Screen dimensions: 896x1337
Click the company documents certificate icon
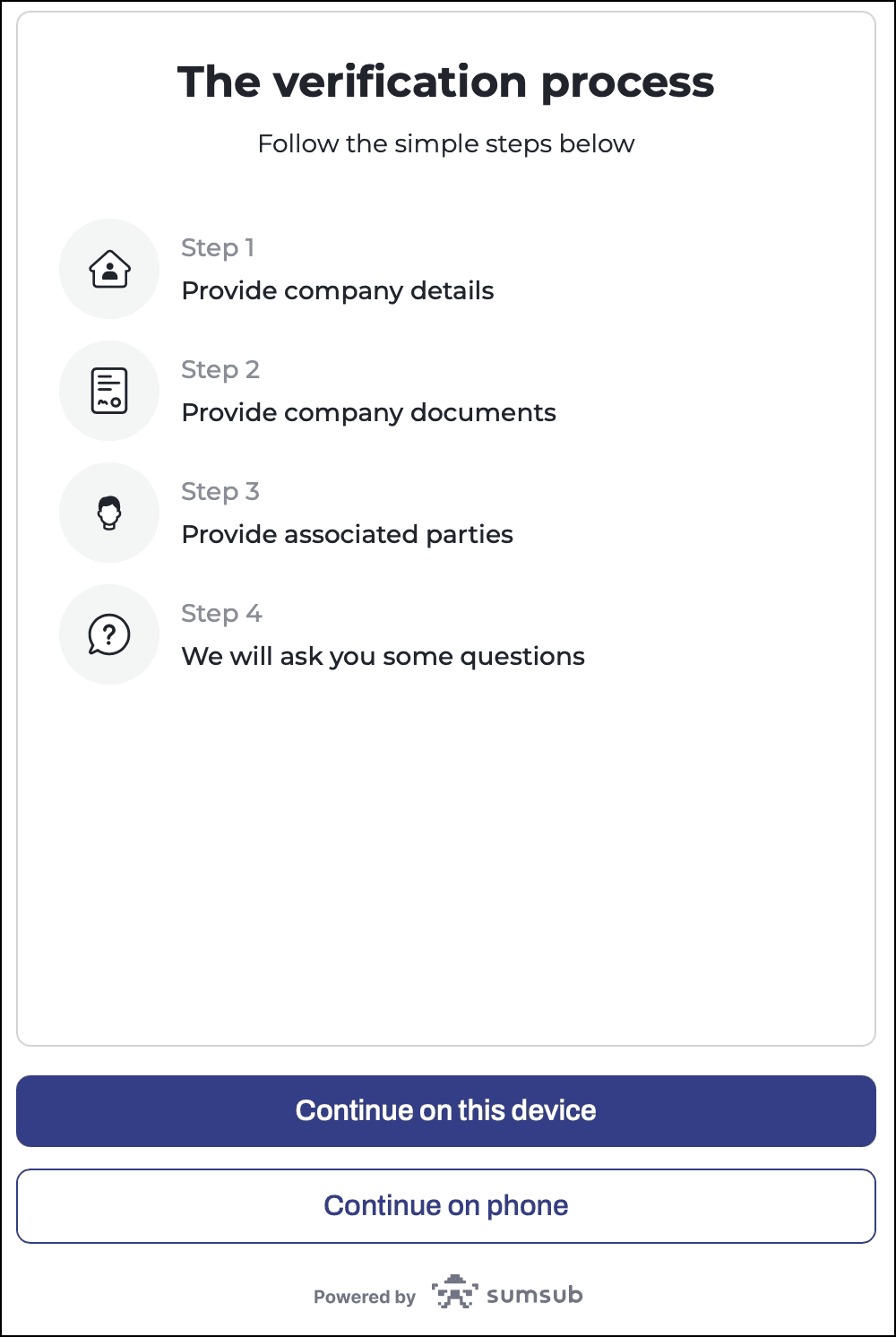pos(109,391)
